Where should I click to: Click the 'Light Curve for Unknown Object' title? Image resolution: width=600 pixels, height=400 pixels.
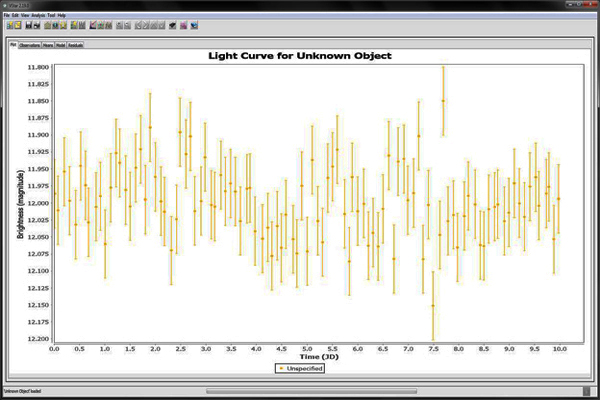300,56
